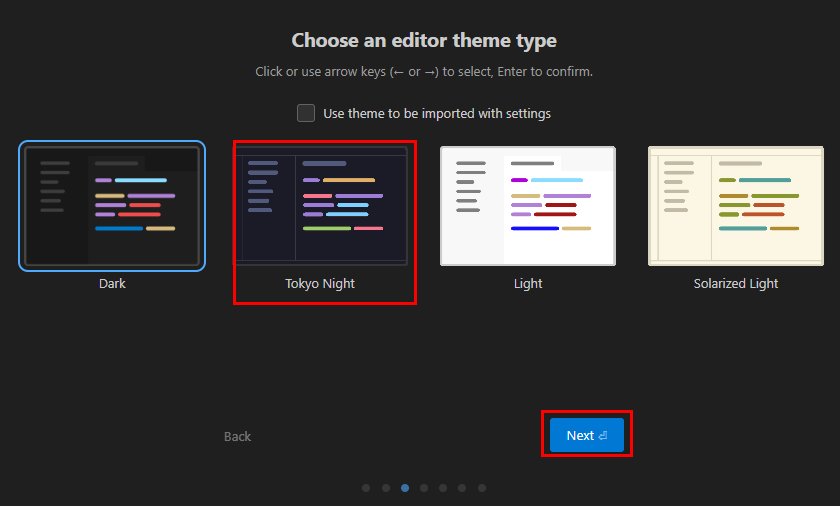Jump to the fifth step pagination dot

pyautogui.click(x=443, y=488)
